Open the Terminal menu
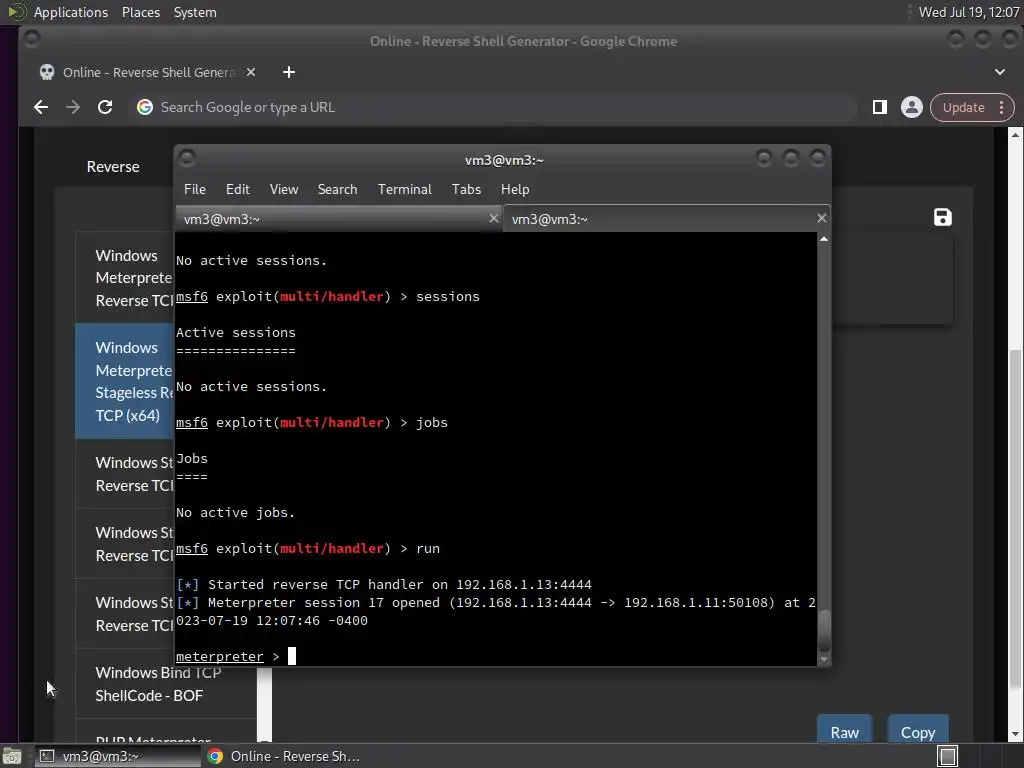This screenshot has height=768, width=1024. (x=404, y=189)
